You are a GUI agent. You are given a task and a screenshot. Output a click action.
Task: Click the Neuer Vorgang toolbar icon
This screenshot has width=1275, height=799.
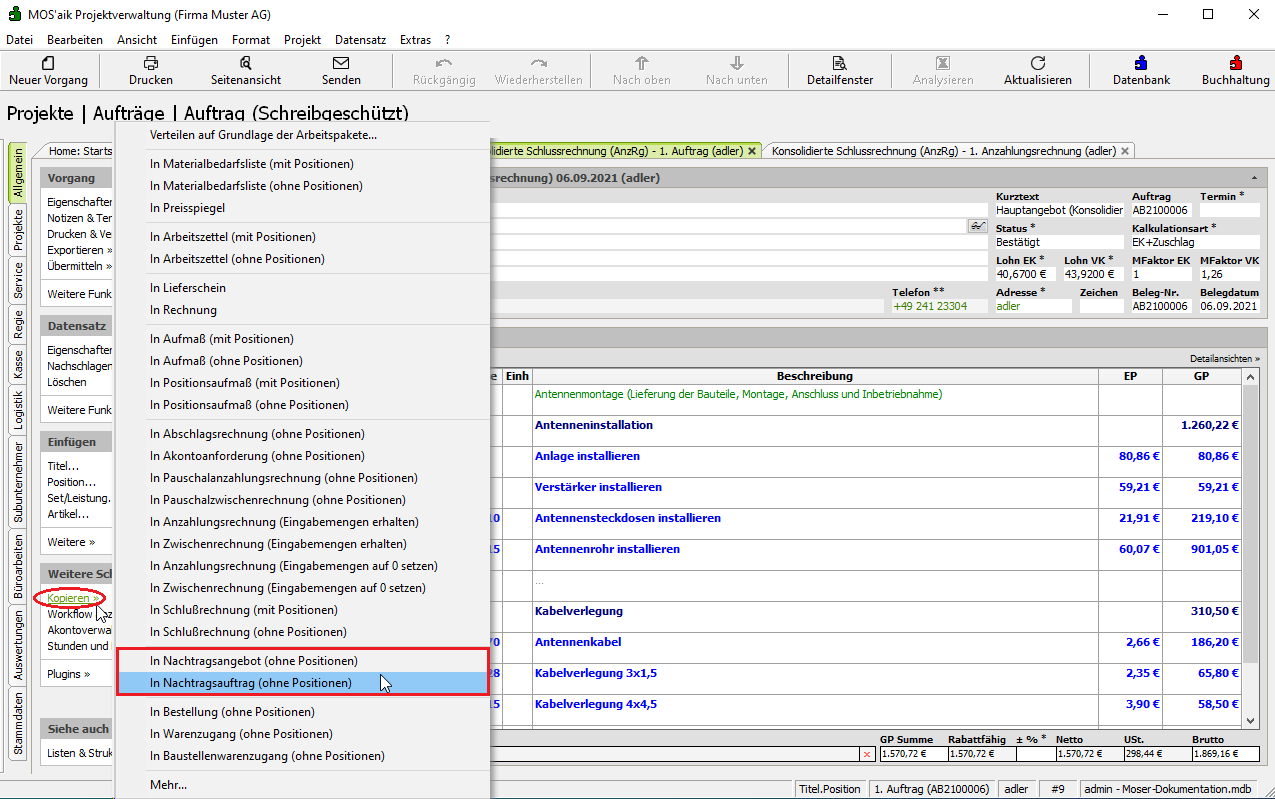point(48,70)
